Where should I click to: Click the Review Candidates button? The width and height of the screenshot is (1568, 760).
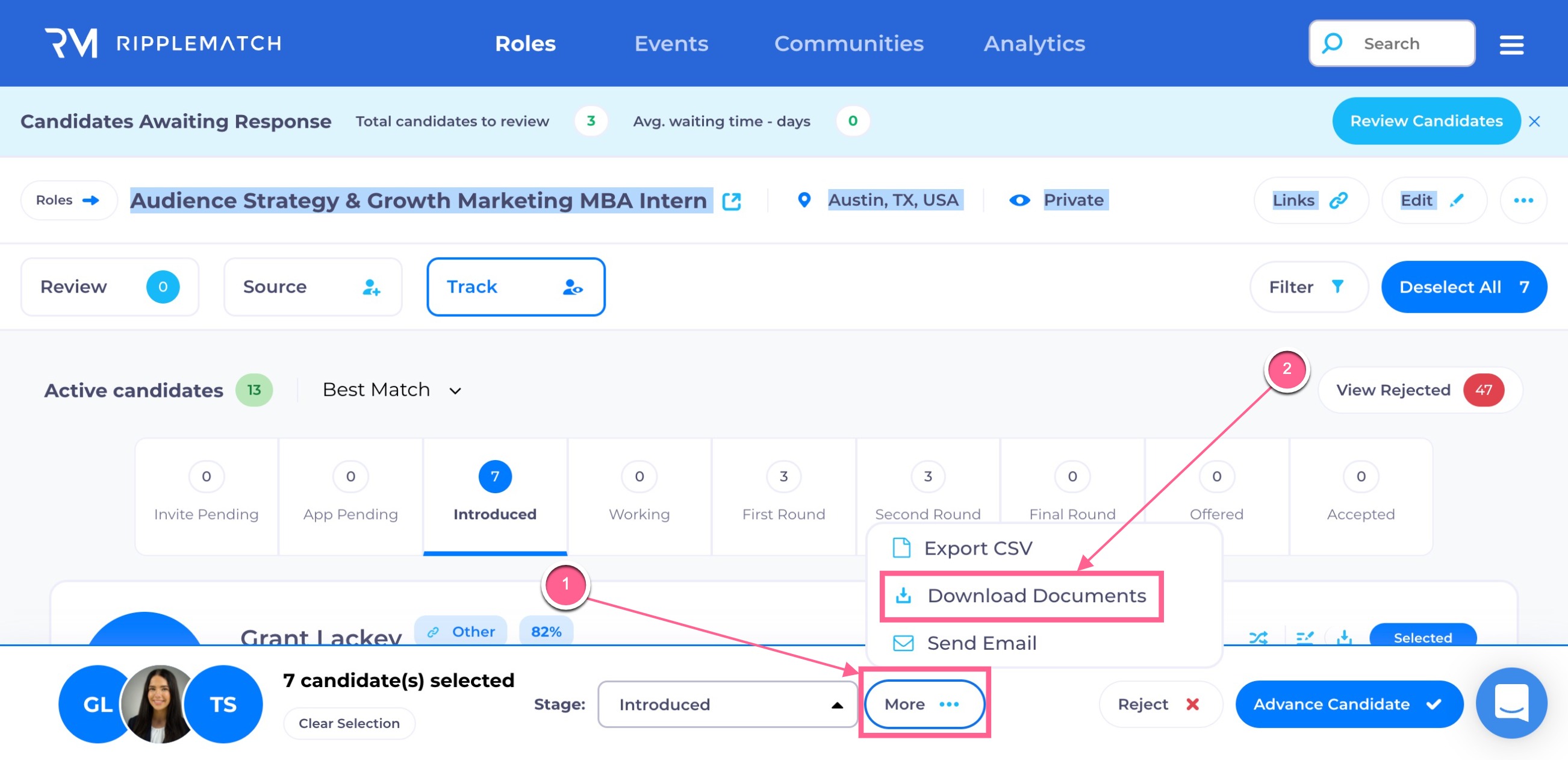[1425, 121]
